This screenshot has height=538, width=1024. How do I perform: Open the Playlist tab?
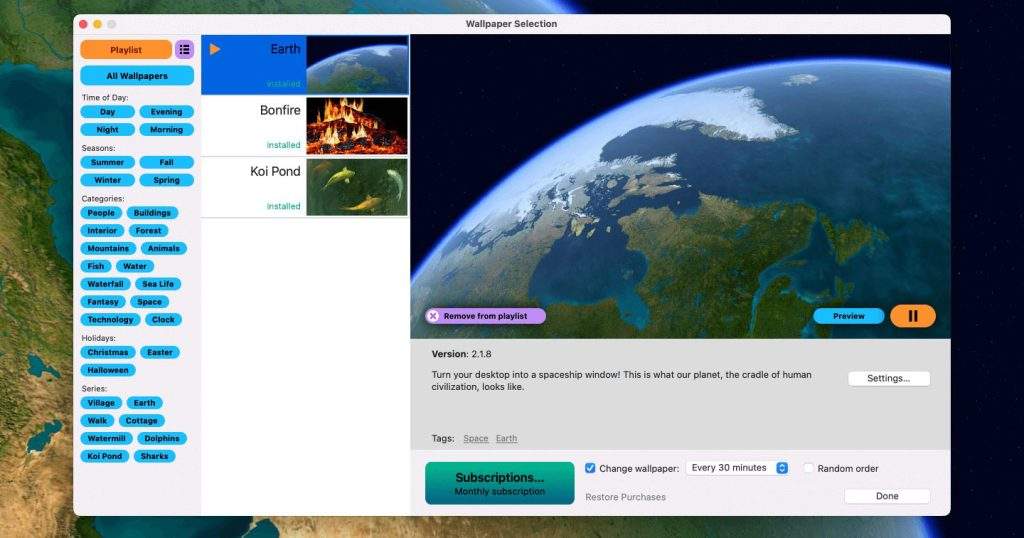126,50
